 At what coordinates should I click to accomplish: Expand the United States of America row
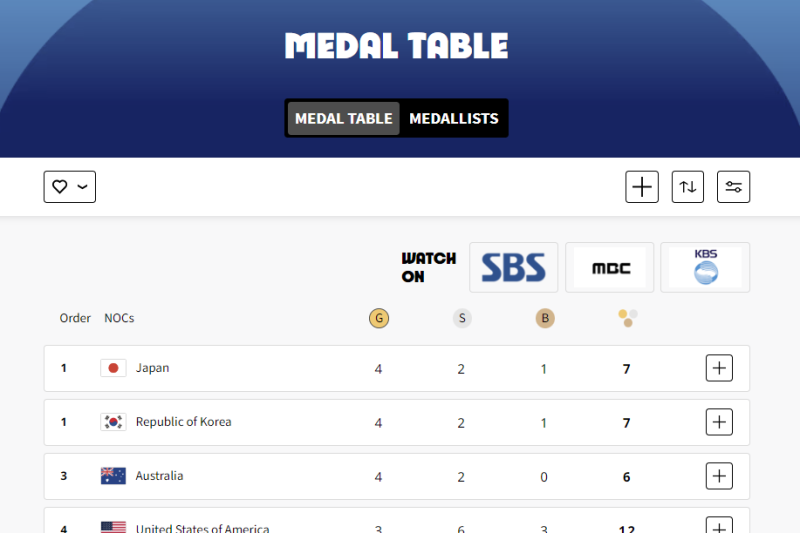(x=719, y=525)
